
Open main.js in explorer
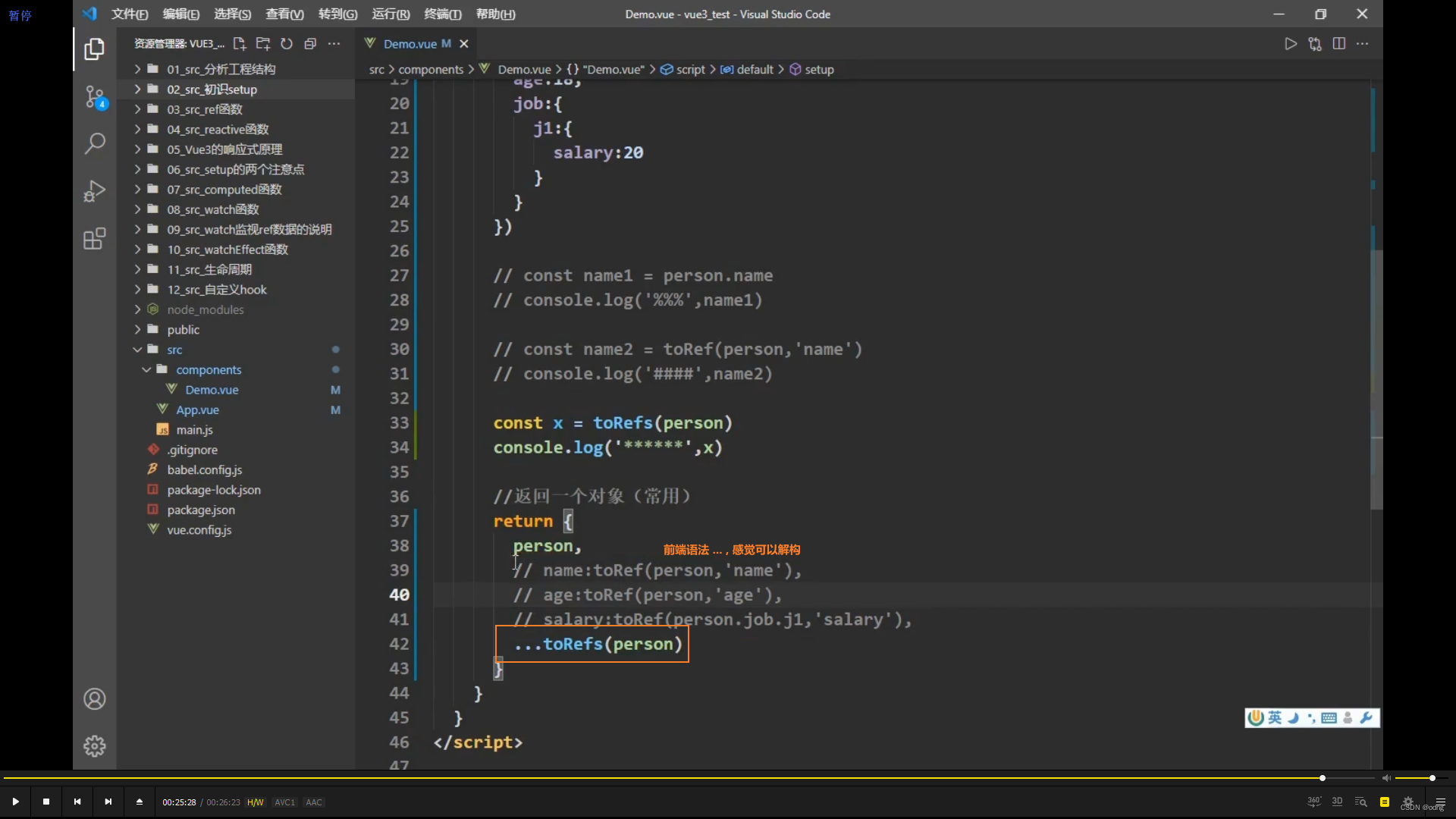coord(236,430)
